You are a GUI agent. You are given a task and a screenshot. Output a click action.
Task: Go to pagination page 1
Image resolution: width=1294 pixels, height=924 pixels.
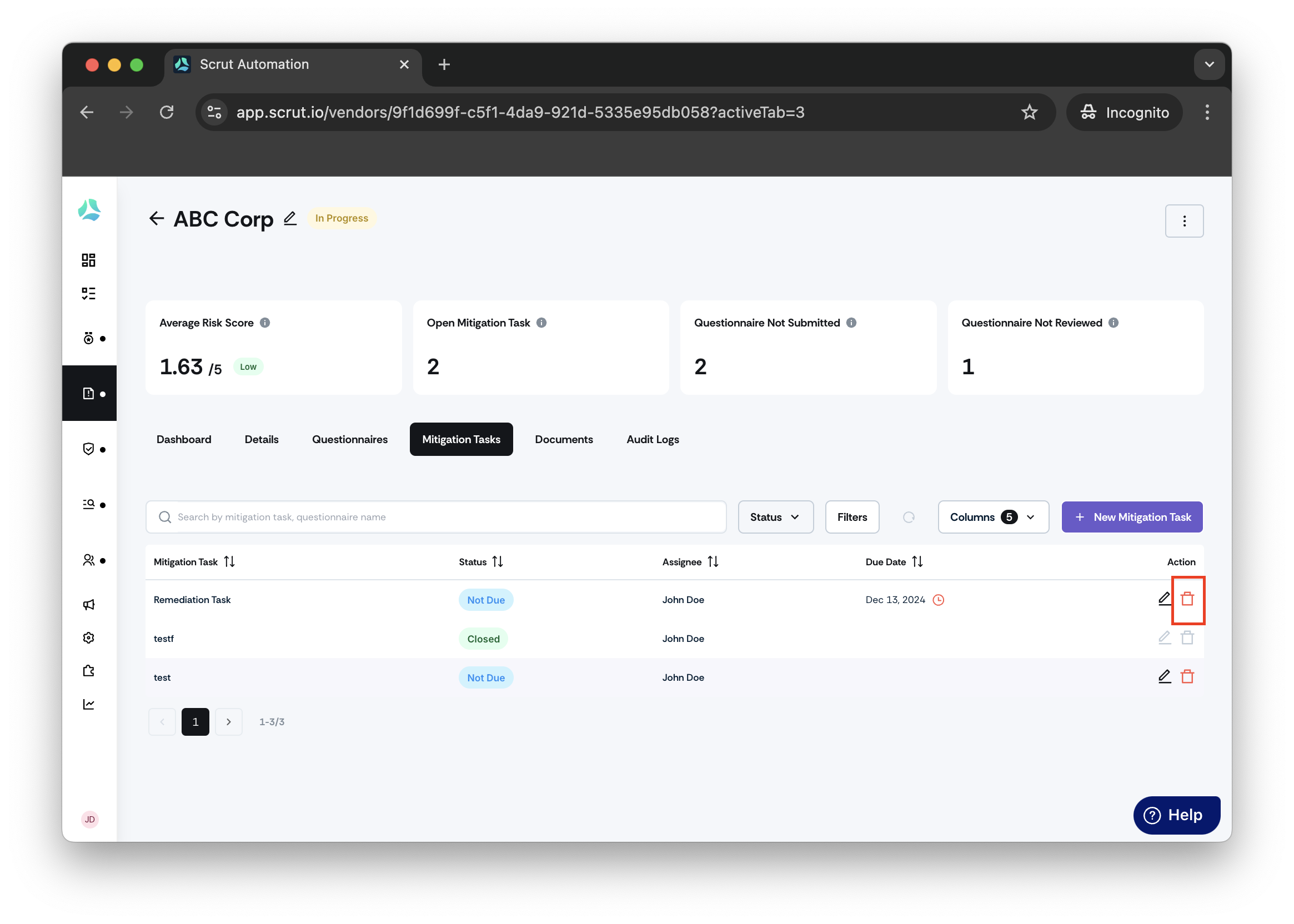tap(195, 722)
